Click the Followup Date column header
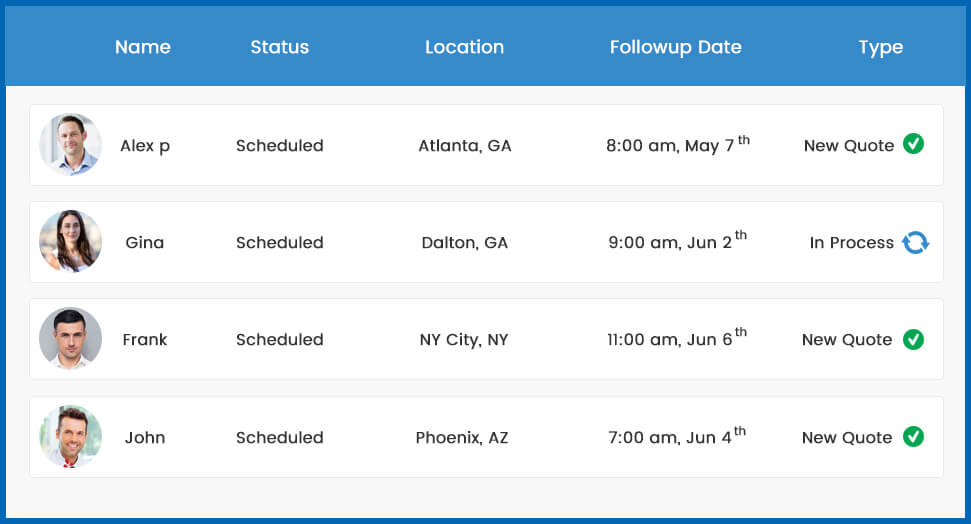Image resolution: width=971 pixels, height=524 pixels. (x=676, y=47)
